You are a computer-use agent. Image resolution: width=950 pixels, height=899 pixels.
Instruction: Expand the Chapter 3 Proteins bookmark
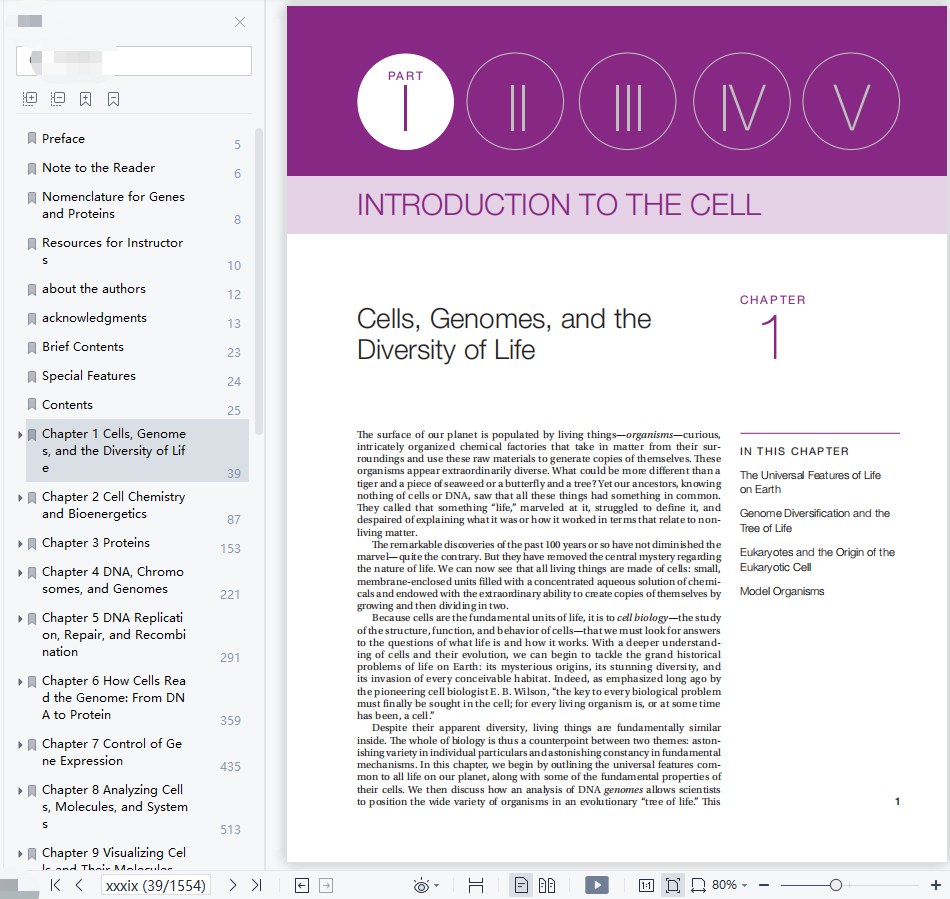click(20, 544)
